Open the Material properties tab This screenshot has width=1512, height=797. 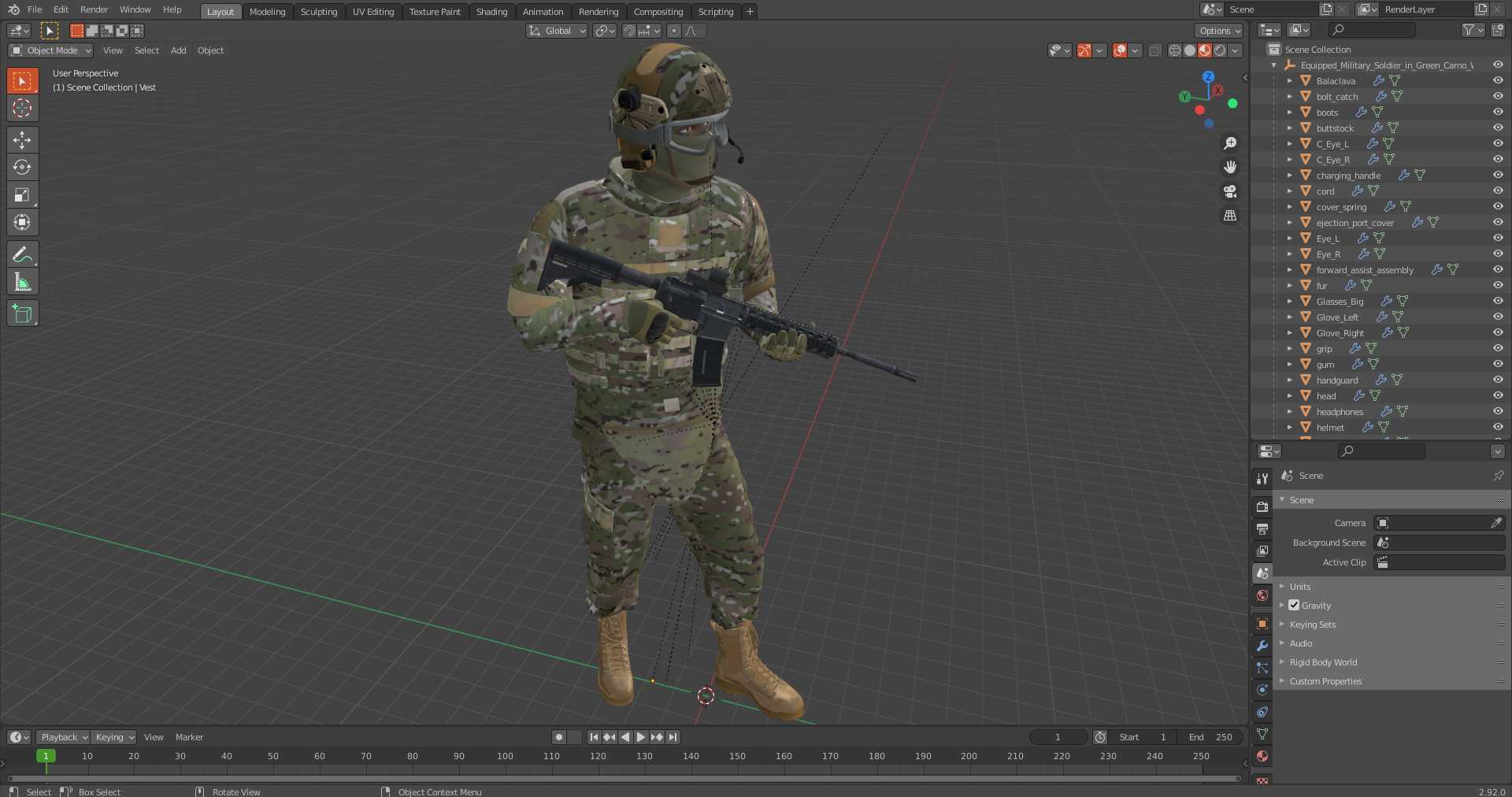1262,756
